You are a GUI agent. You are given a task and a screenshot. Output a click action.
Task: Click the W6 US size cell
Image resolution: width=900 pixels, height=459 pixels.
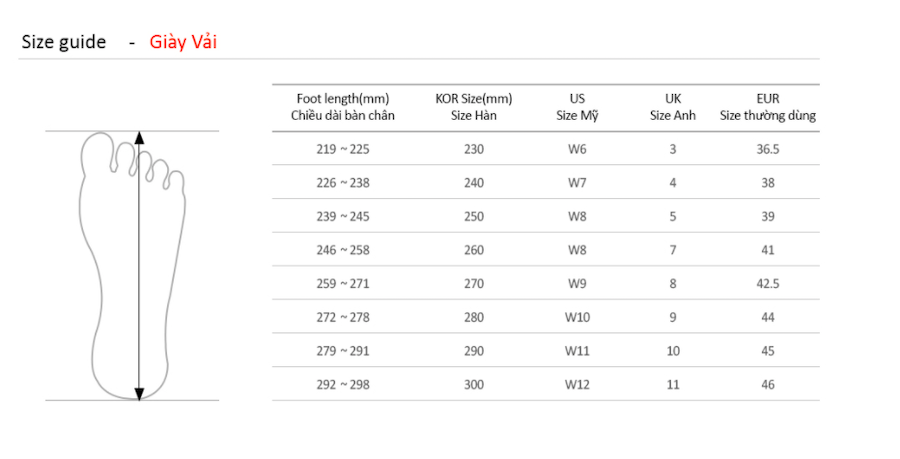click(577, 149)
